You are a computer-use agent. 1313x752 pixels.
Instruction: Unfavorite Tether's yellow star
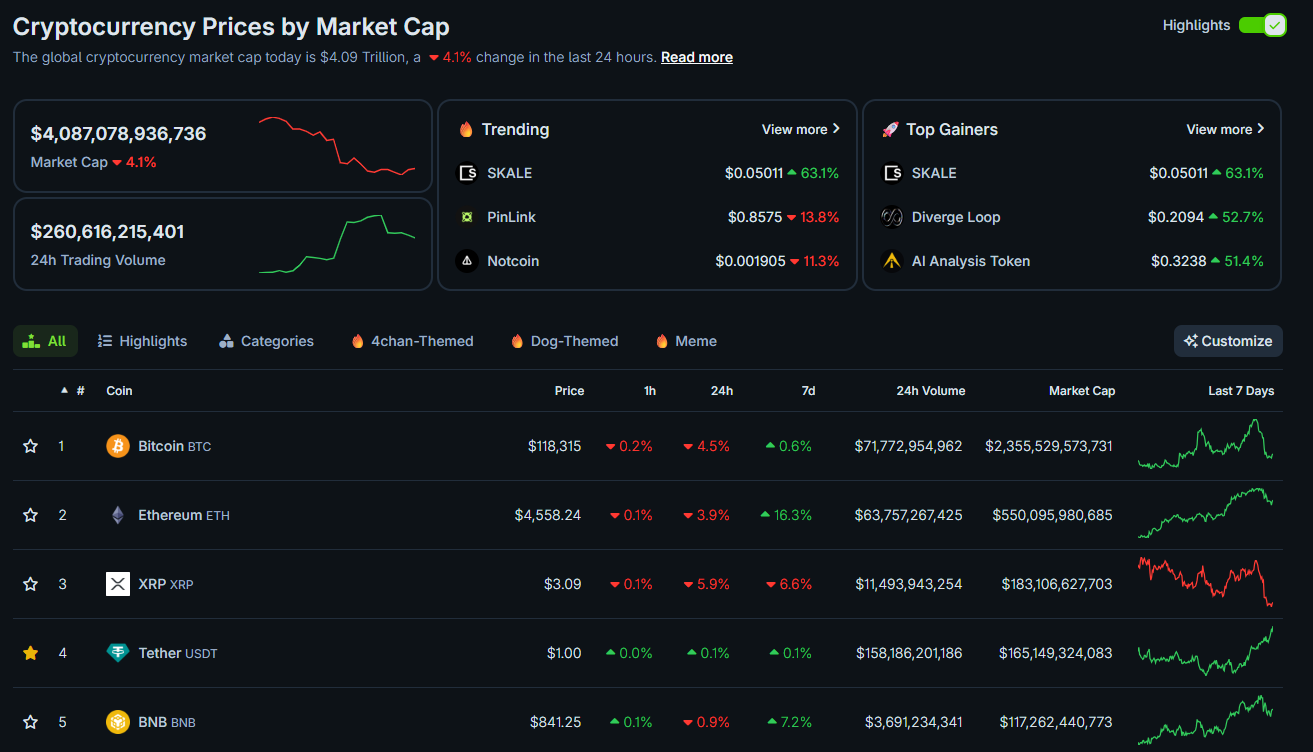(x=31, y=653)
